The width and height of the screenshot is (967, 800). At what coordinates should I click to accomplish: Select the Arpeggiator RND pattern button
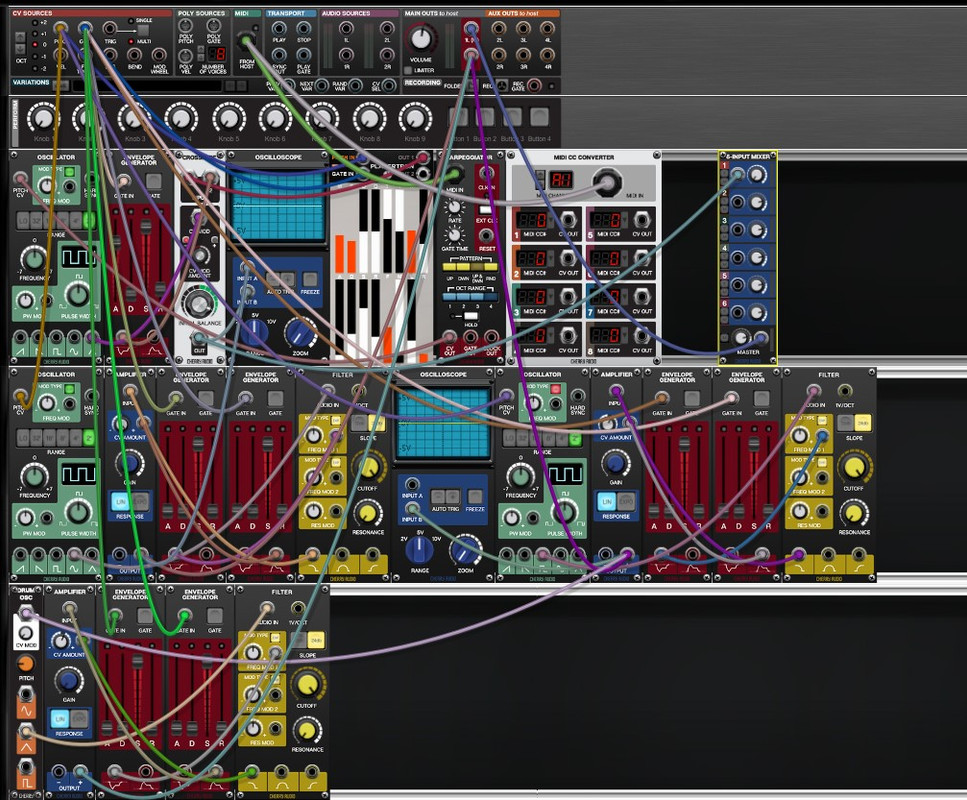(491, 267)
